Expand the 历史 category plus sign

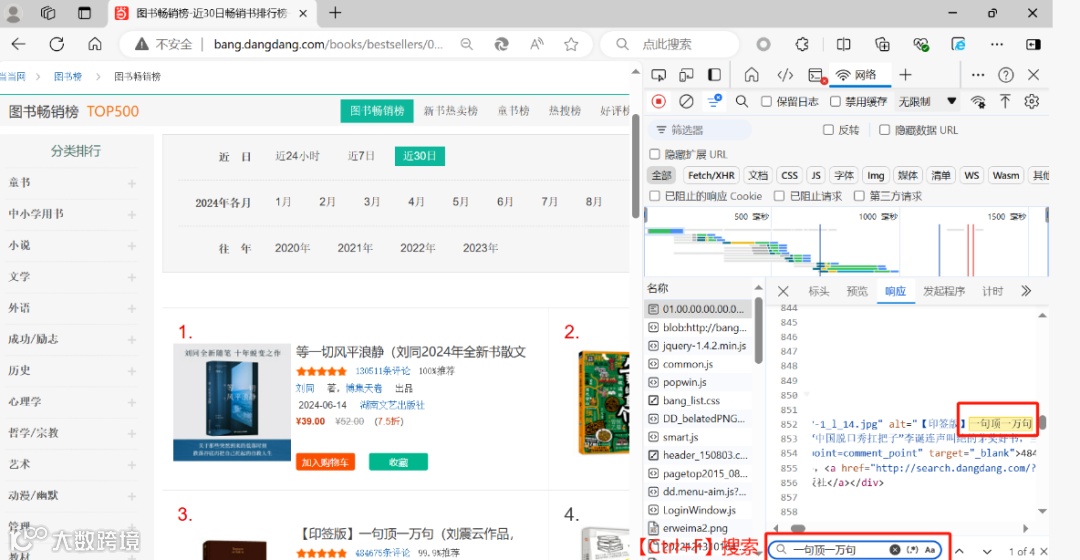click(132, 371)
